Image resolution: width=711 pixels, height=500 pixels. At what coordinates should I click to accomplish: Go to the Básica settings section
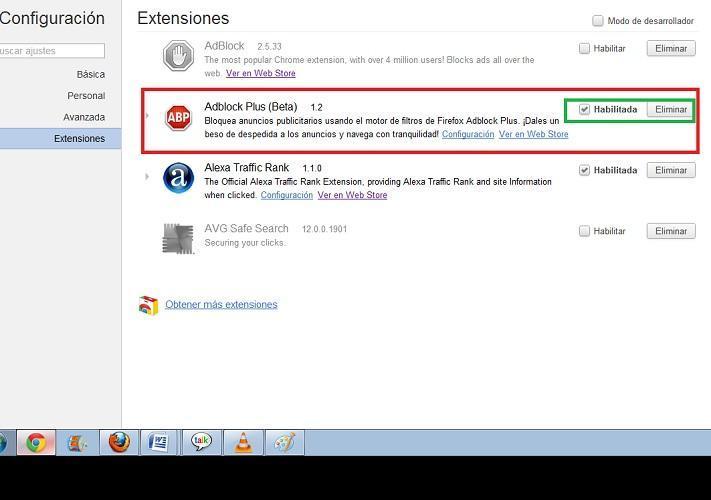(x=90, y=74)
